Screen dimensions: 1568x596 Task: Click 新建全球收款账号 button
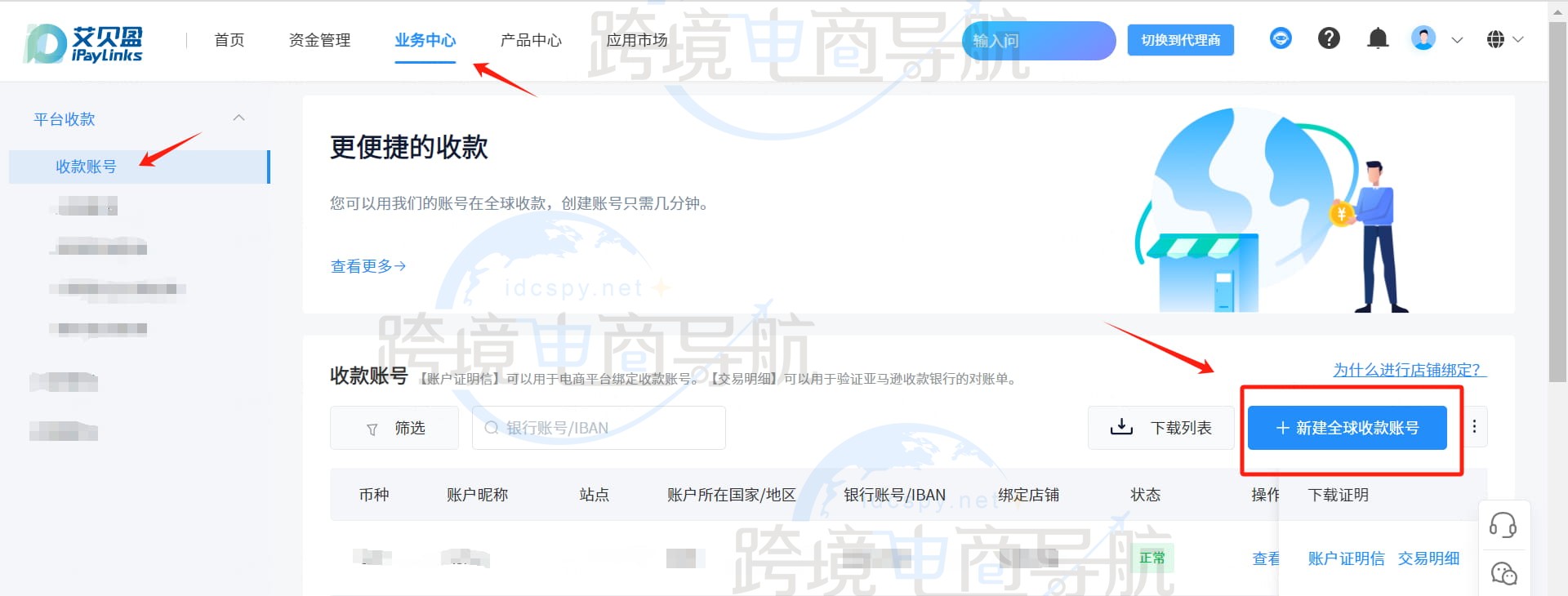coord(1347,428)
